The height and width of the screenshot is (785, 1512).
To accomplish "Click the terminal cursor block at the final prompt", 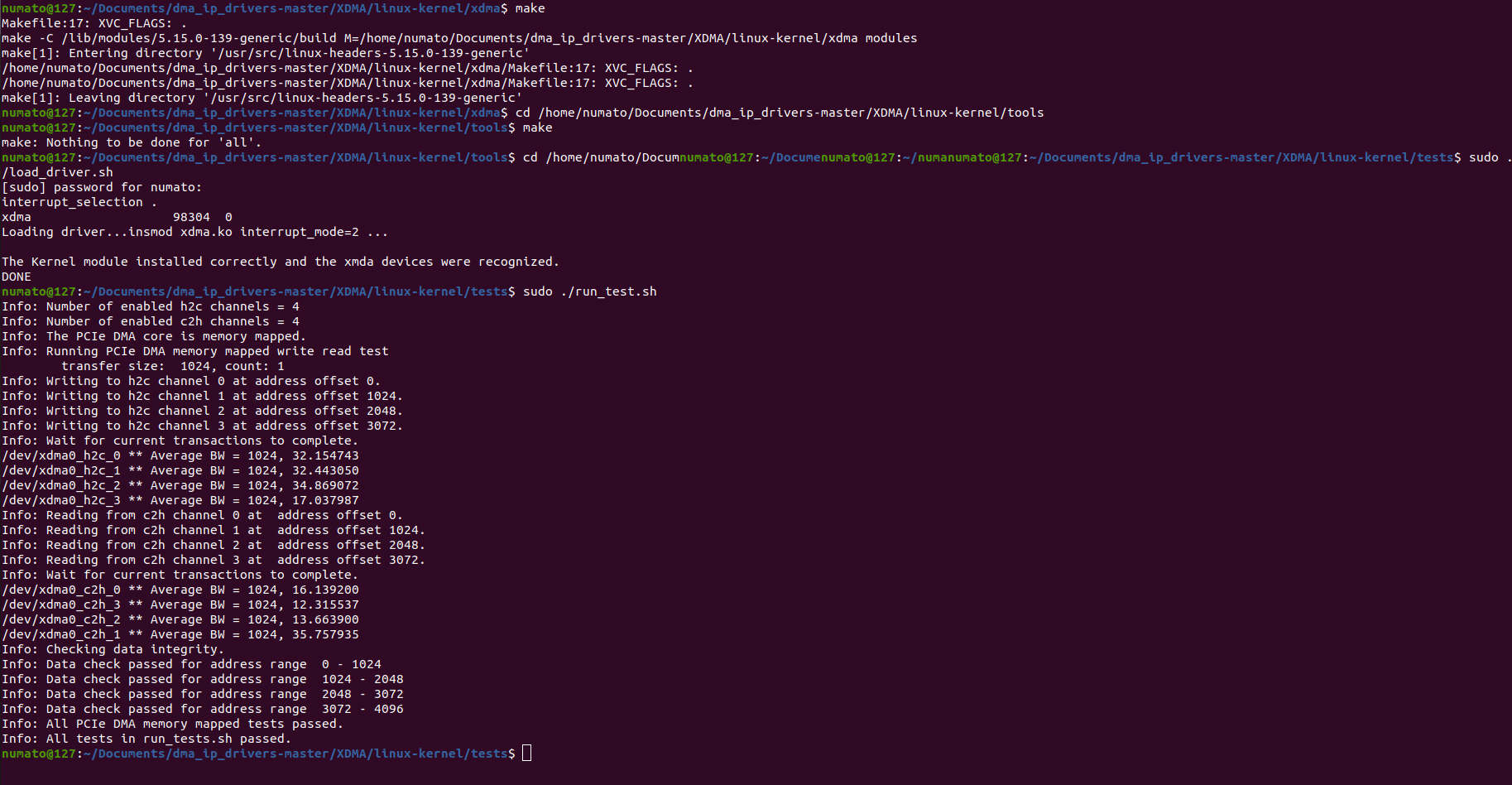I will coord(526,754).
